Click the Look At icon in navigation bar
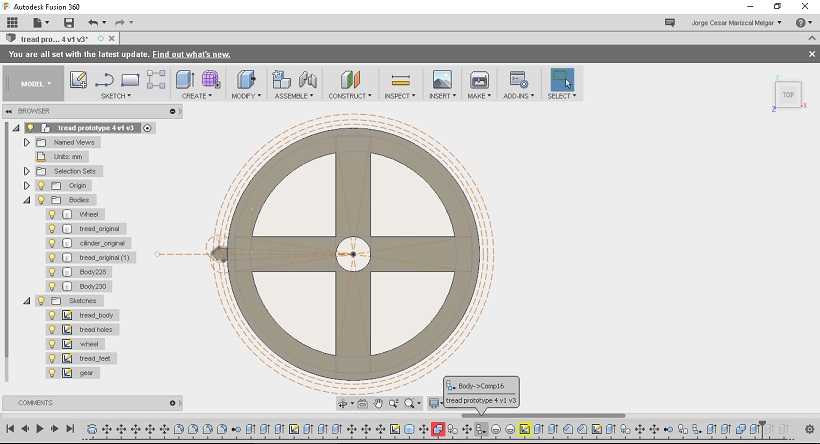Image resolution: width=820 pixels, height=444 pixels. pos(362,403)
